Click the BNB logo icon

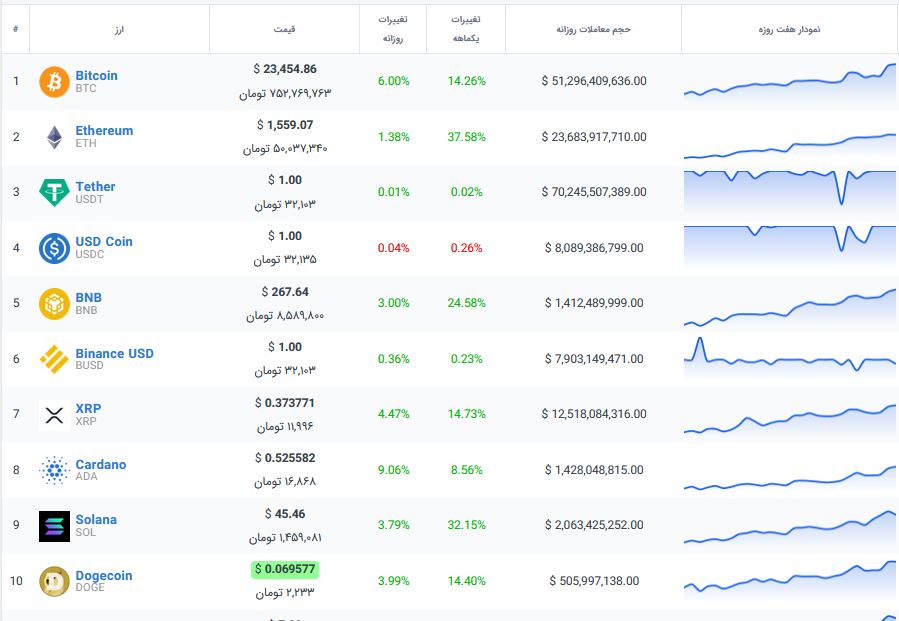54,303
